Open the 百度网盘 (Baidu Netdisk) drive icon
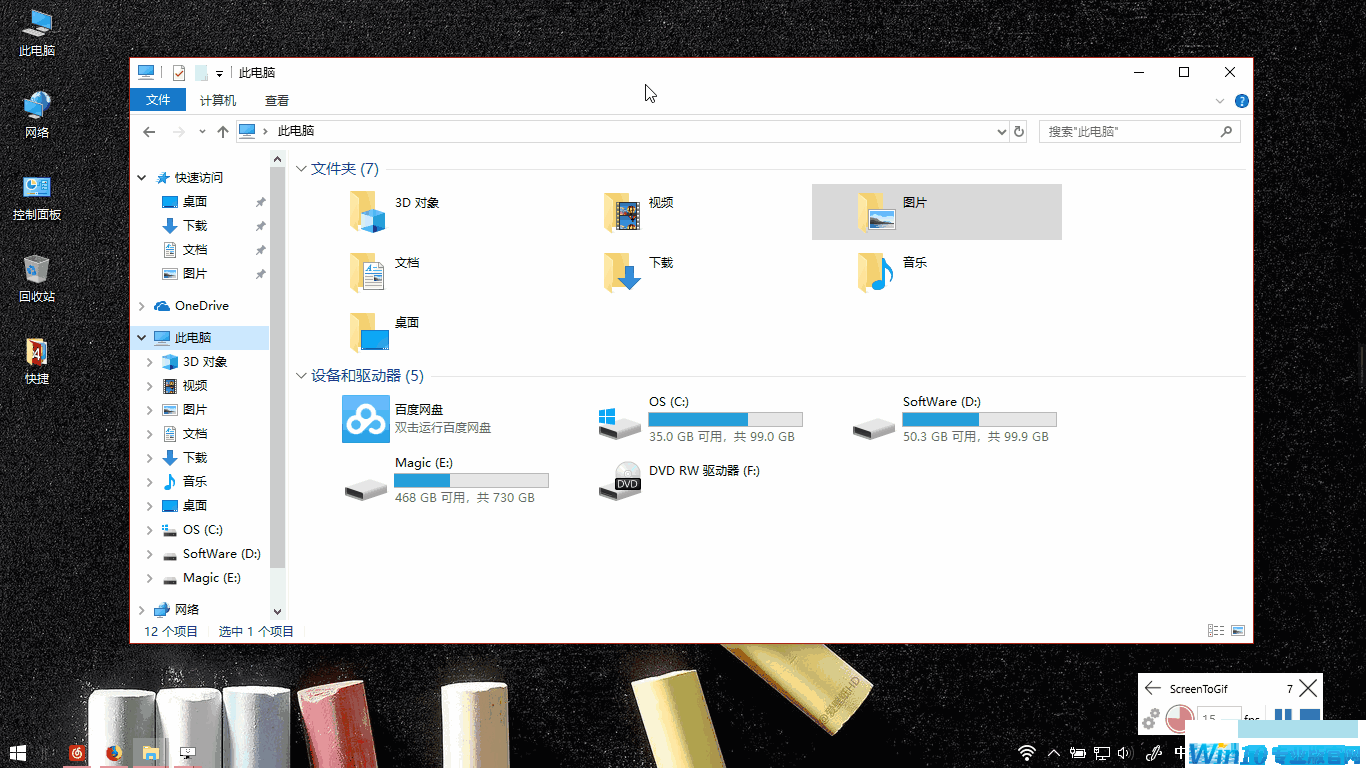1366x768 pixels. [365, 419]
